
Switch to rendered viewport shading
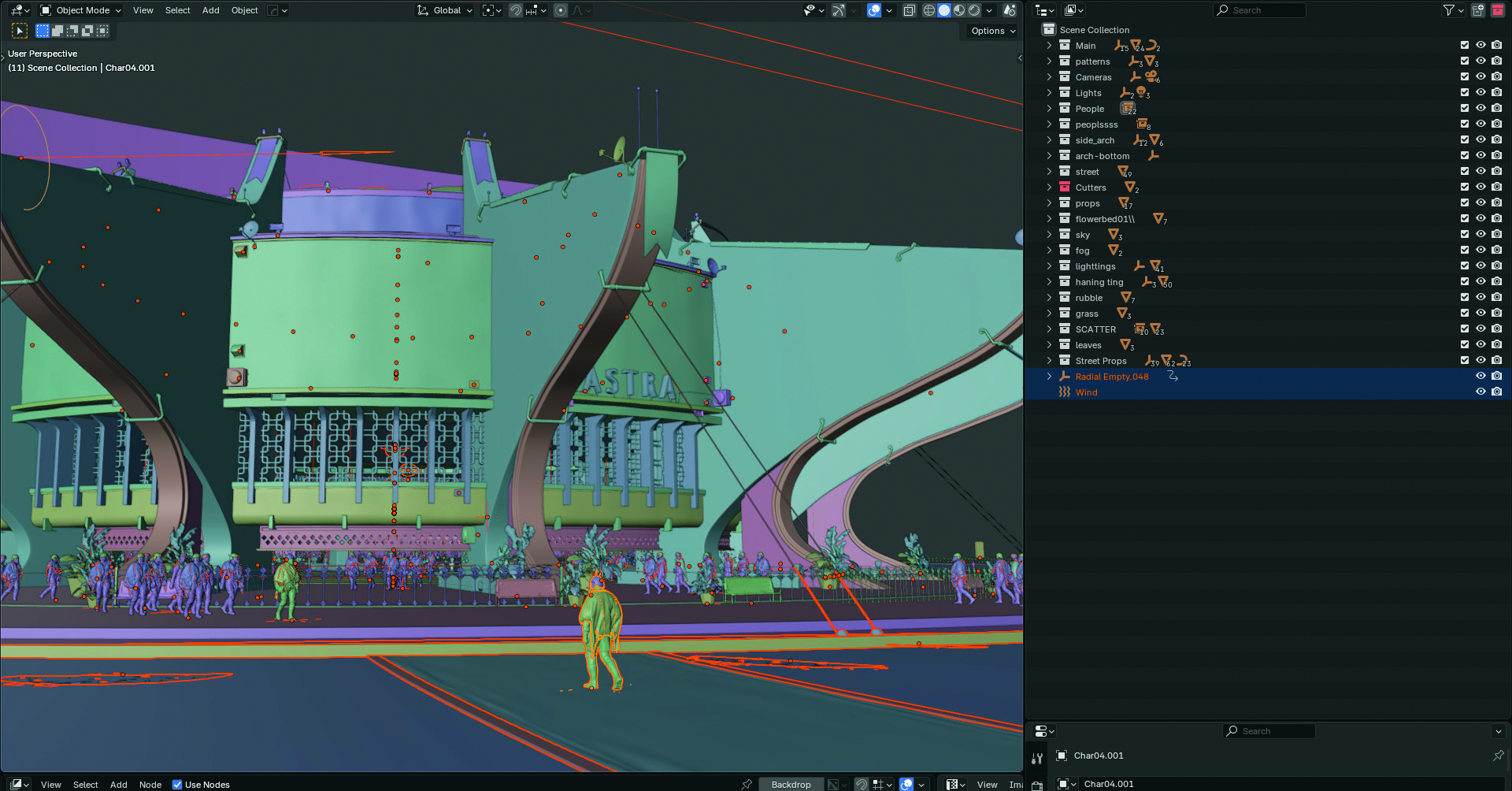(974, 10)
